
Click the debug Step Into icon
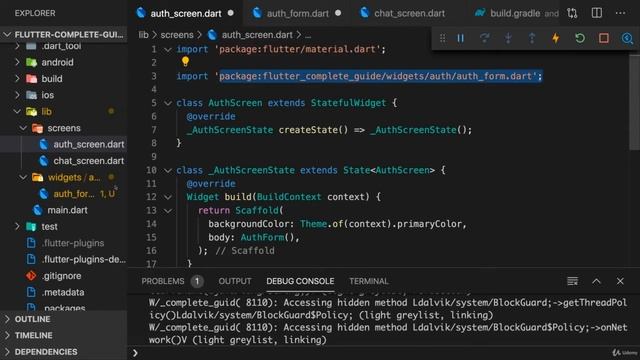pyautogui.click(x=508, y=38)
